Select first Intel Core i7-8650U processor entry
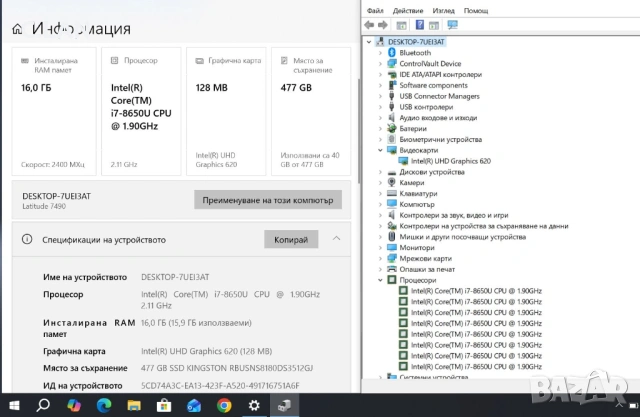Viewport: 640px width, 417px height. 476,291
